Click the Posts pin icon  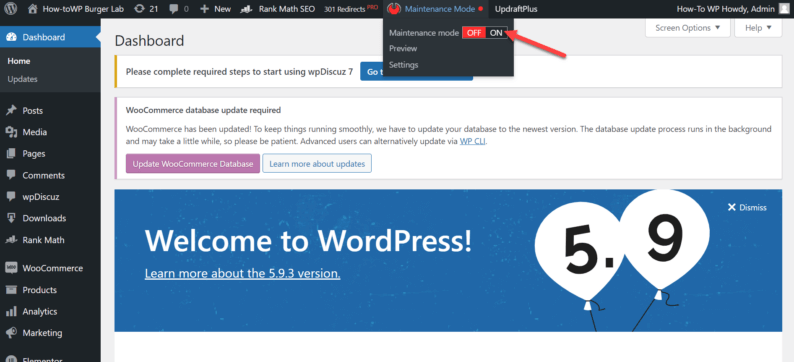coord(11,110)
